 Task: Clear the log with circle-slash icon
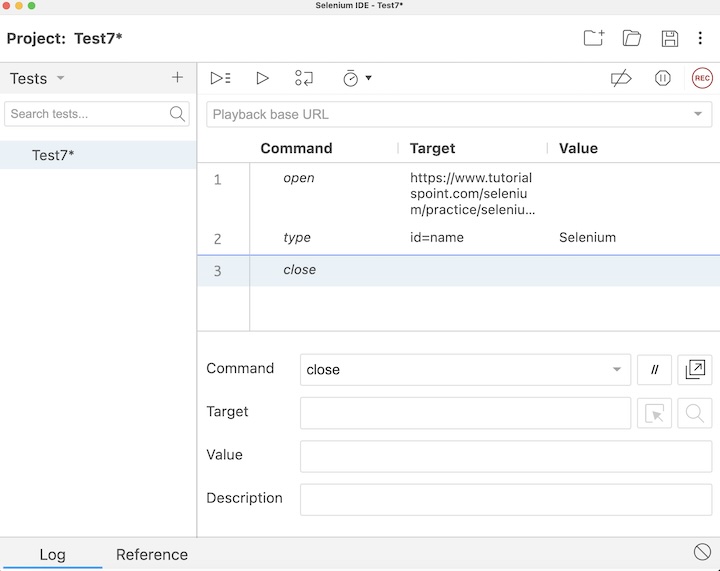tap(702, 552)
